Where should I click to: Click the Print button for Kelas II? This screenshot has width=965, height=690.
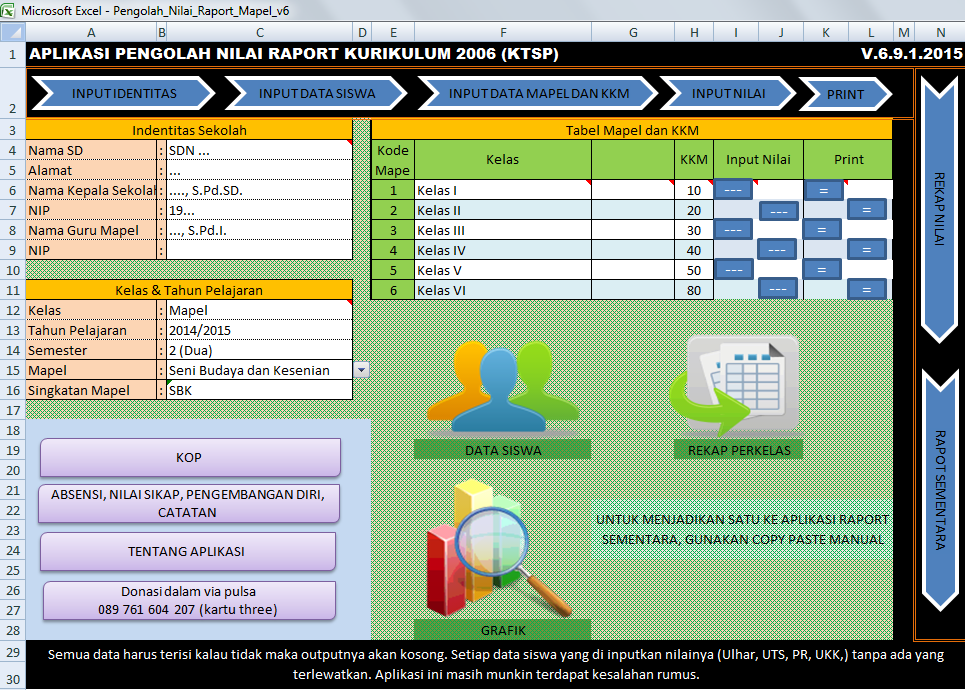click(x=866, y=209)
